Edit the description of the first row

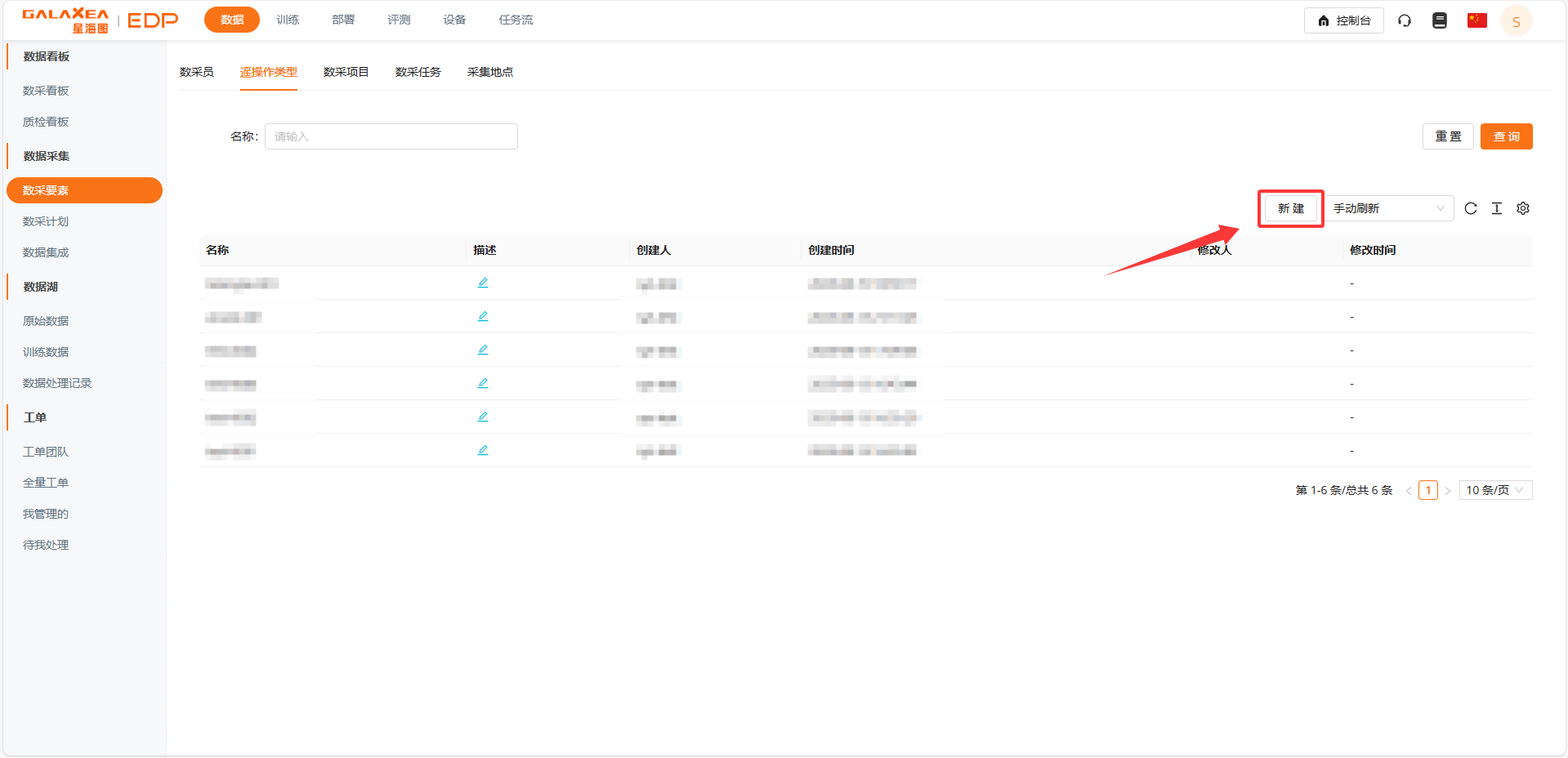pyautogui.click(x=483, y=283)
